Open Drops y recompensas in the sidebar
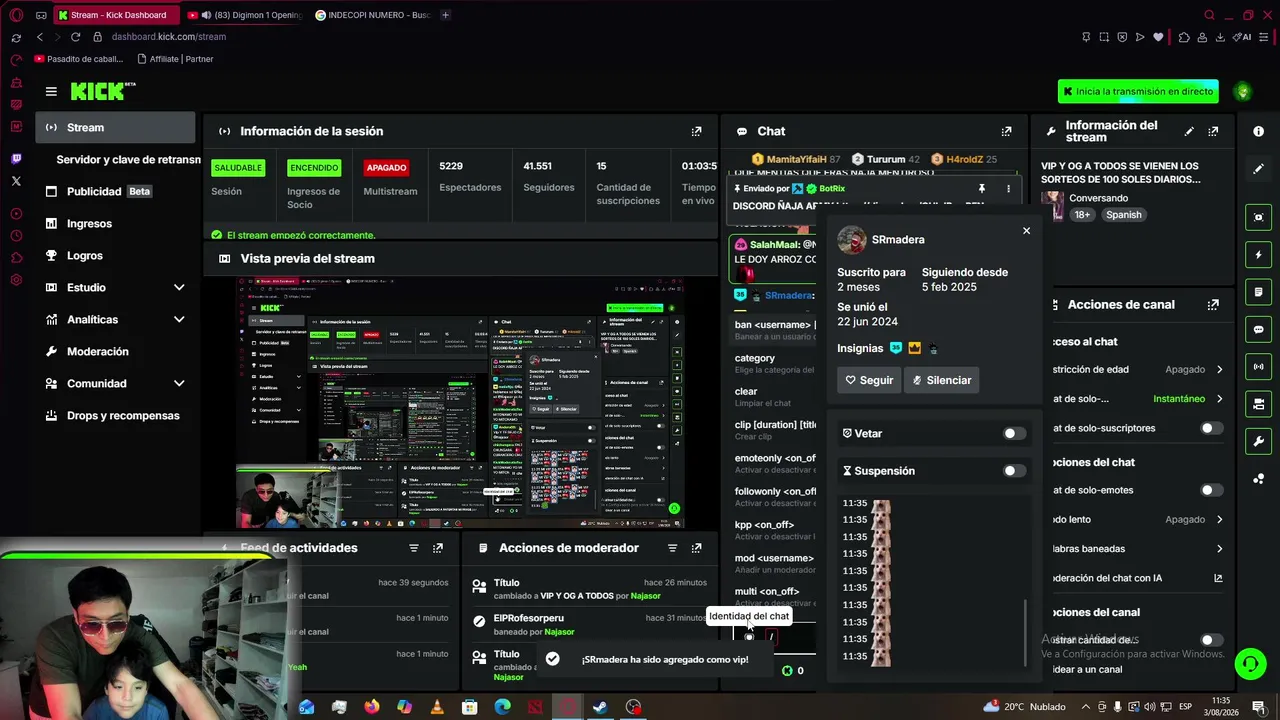 (x=116, y=415)
